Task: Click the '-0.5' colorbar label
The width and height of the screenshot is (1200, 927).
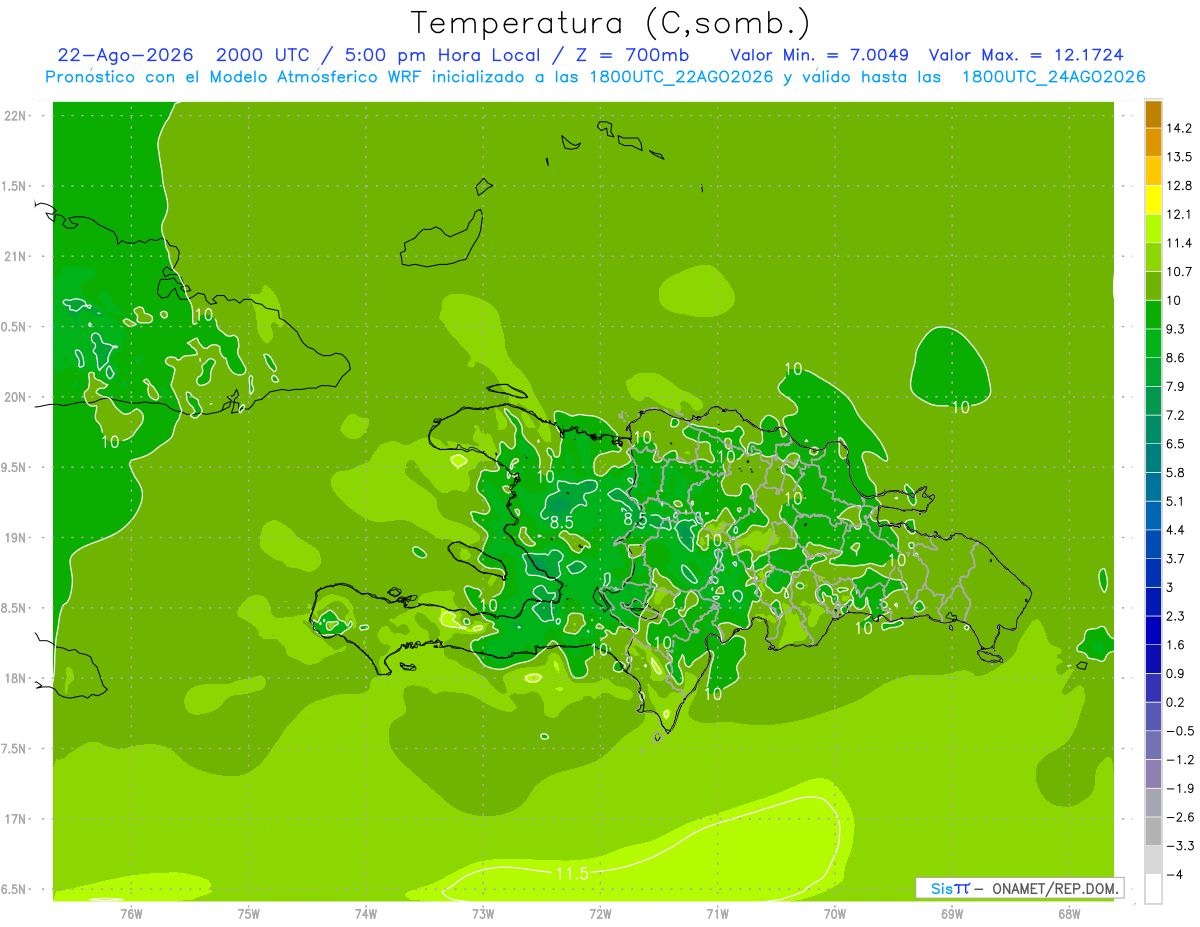Action: 1181,731
